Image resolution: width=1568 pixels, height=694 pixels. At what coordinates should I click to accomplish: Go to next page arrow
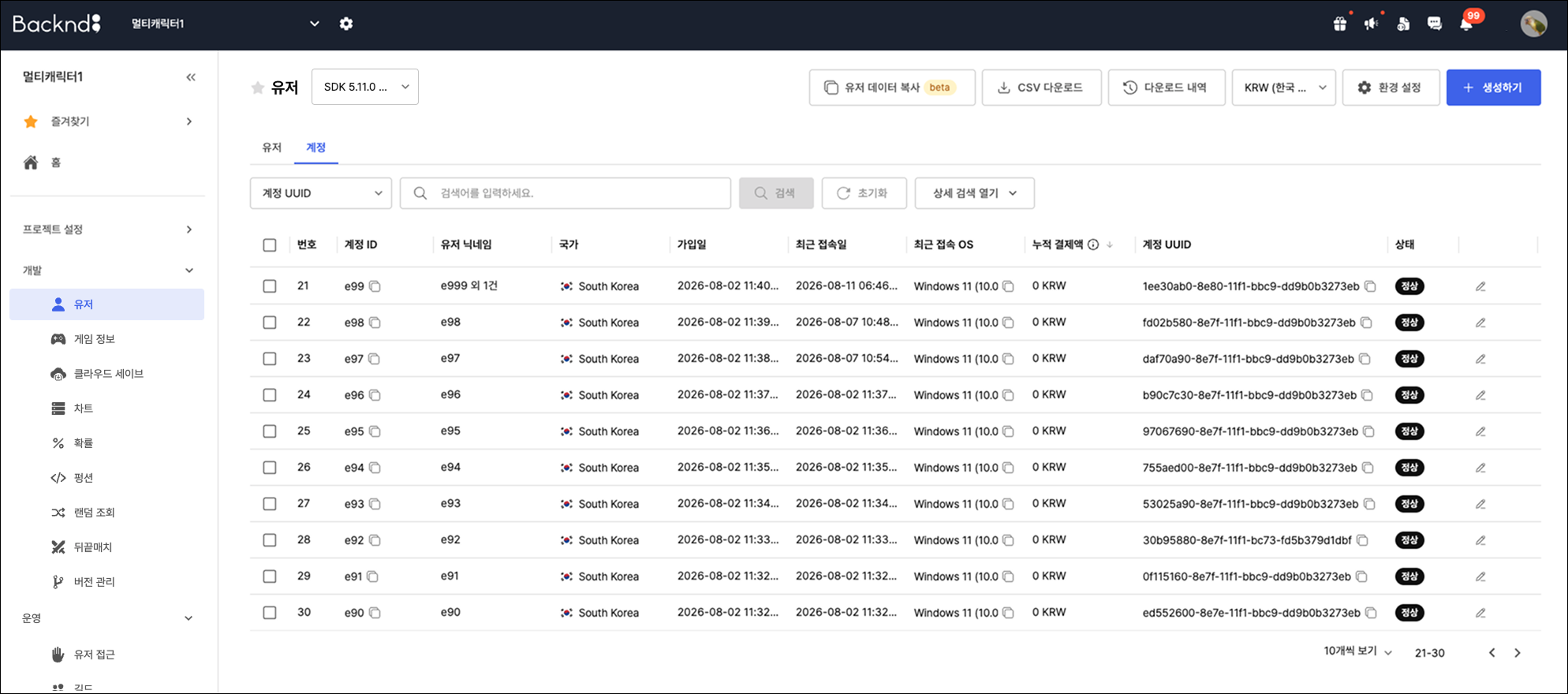1518,652
